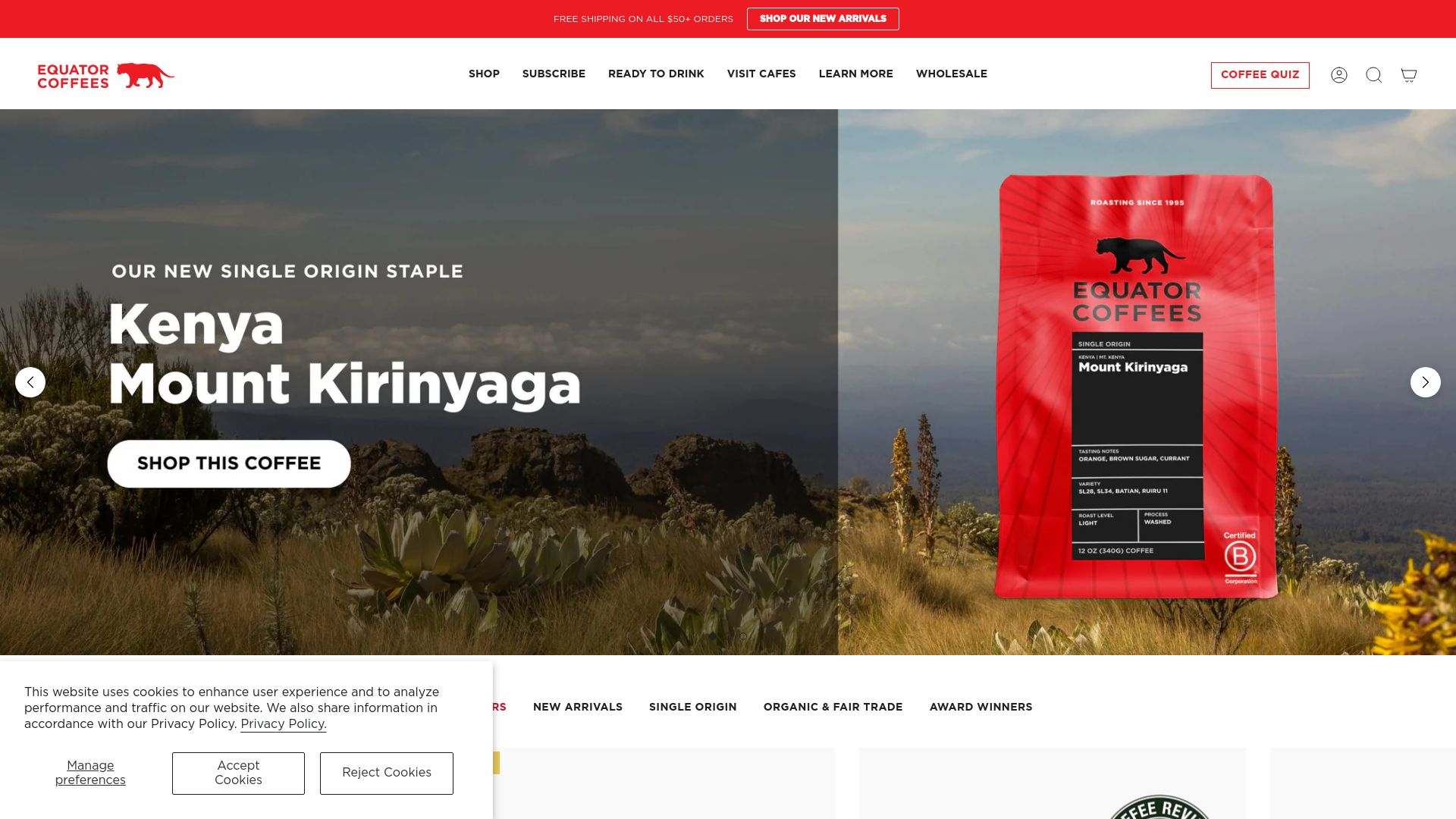The width and height of the screenshot is (1456, 819).
Task: Open the Privacy Policy link
Action: coord(284,724)
